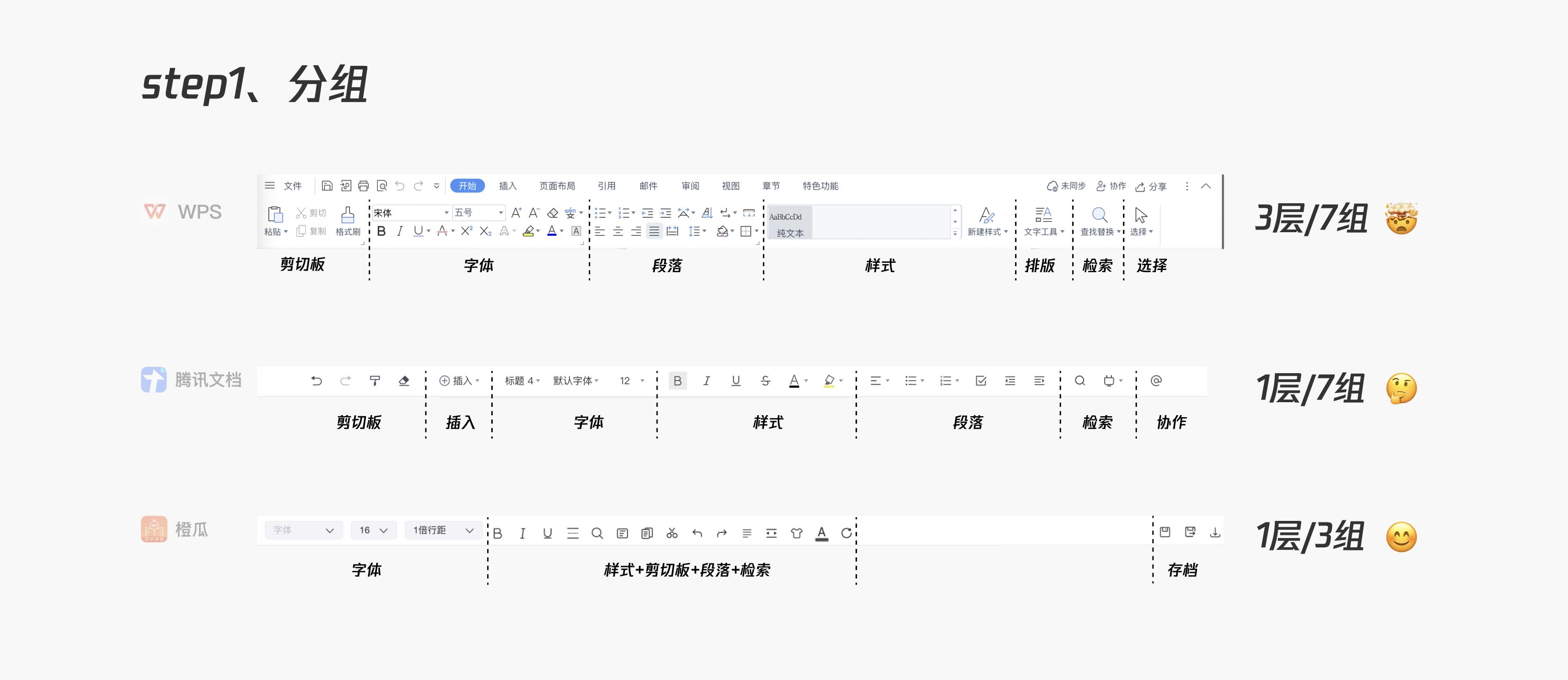Click the scissors cut icon in 橙瓜 toolbar
The image size is (1568, 680).
click(672, 533)
